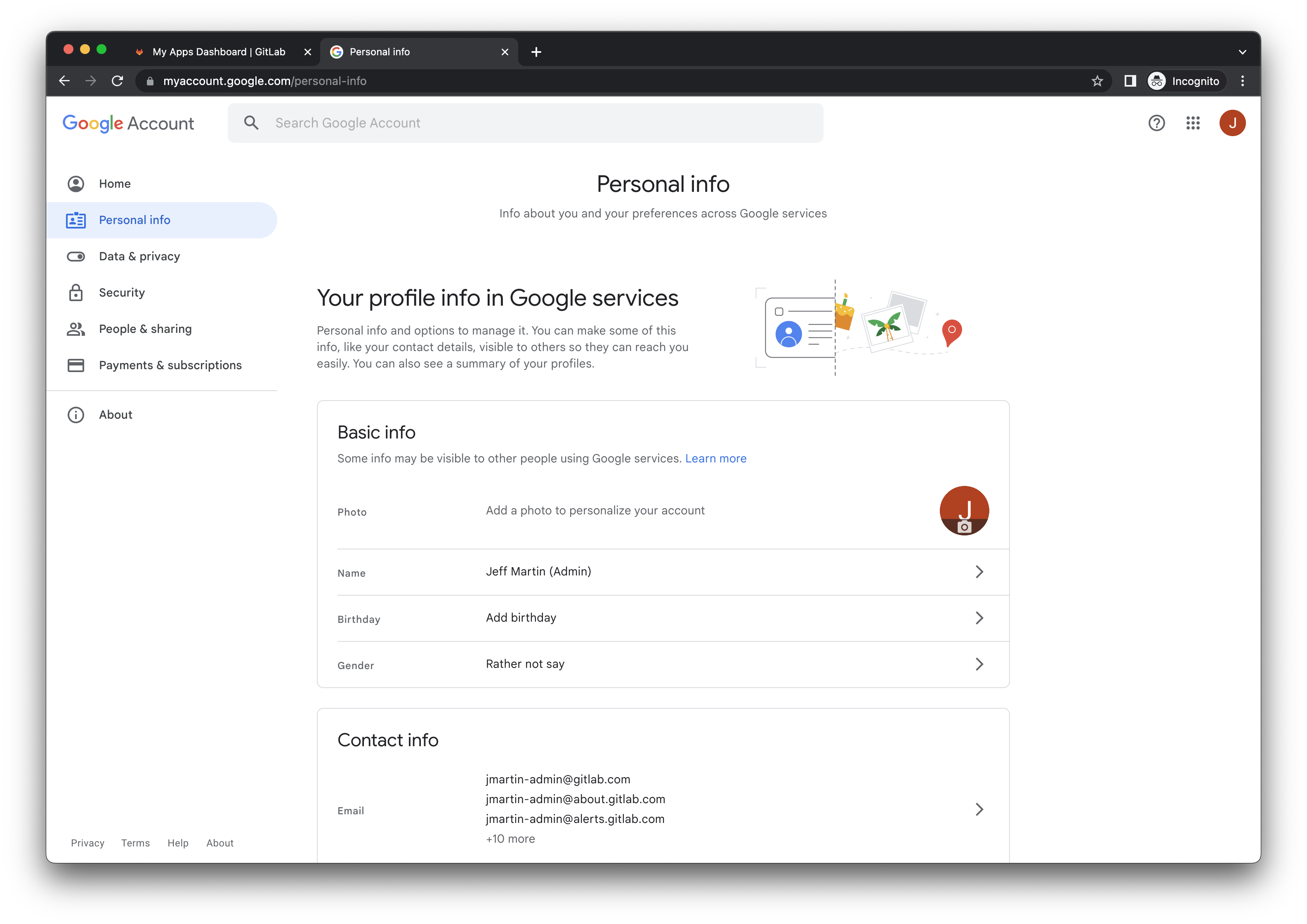Click the bookmark star in address bar
Screen dimensions: 1307x924
pyautogui.click(x=1097, y=81)
